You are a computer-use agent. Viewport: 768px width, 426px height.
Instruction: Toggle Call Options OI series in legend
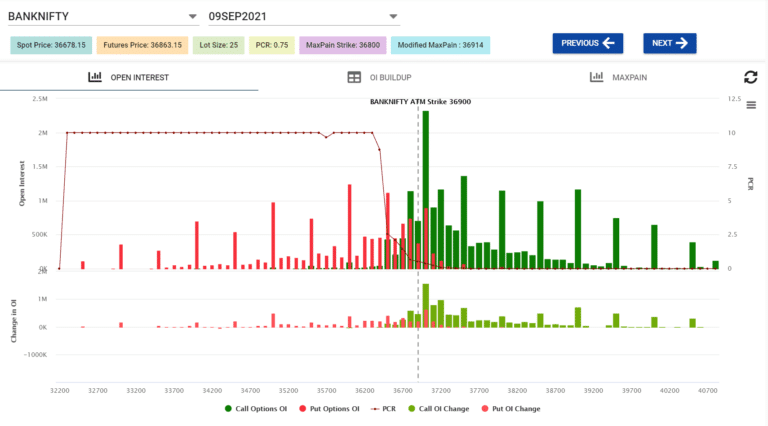pyautogui.click(x=256, y=408)
